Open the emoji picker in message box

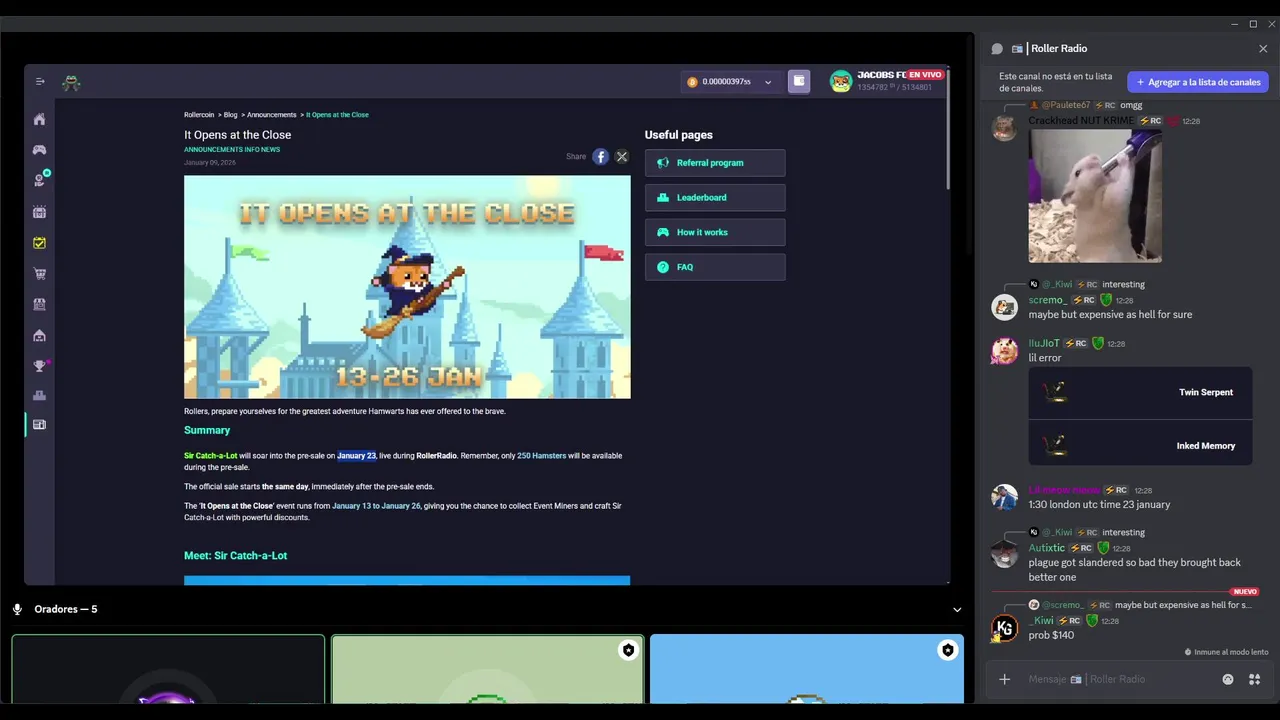[1228, 679]
